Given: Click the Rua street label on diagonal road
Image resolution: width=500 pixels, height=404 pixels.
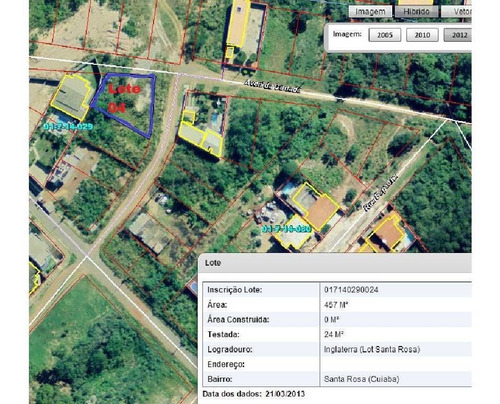Looking at the screenshot, I should [x=381, y=193].
